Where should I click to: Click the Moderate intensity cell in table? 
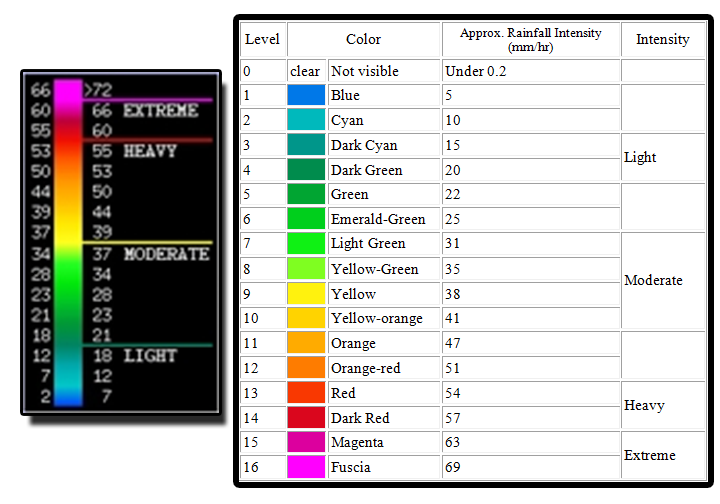point(653,281)
